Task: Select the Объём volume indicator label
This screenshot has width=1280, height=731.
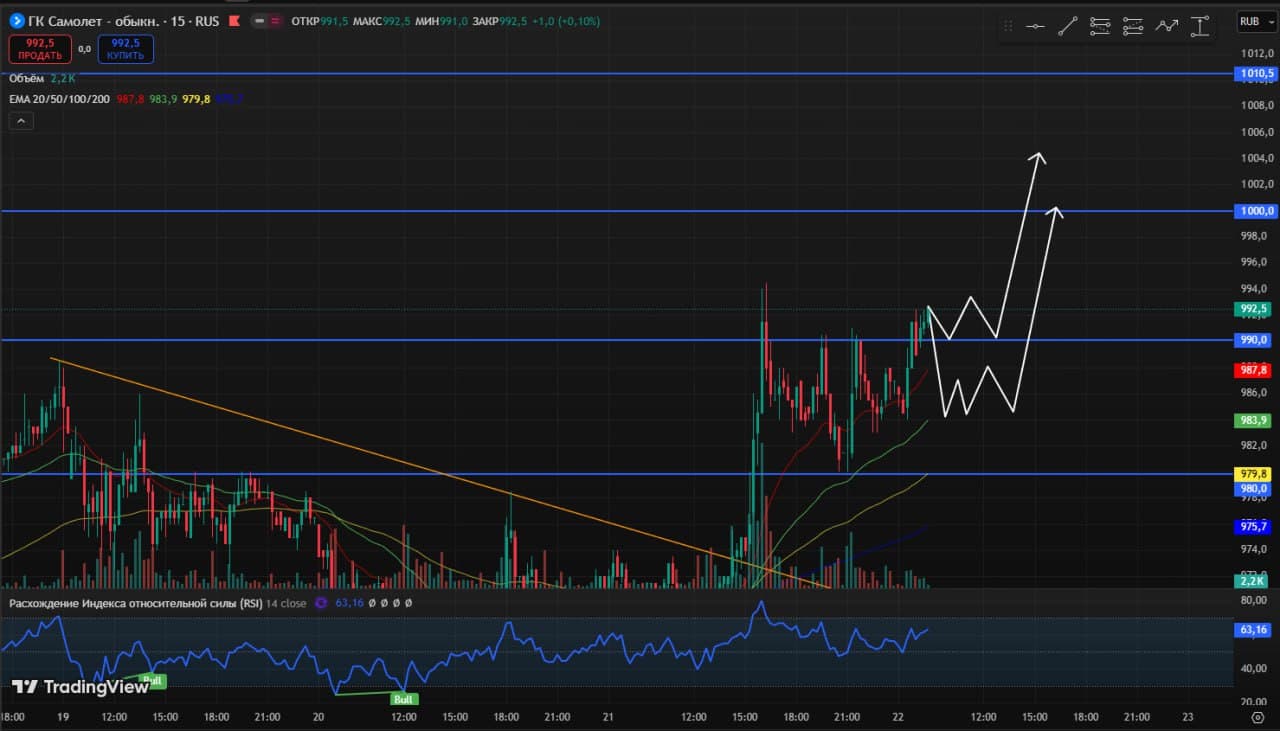Action: pos(26,78)
